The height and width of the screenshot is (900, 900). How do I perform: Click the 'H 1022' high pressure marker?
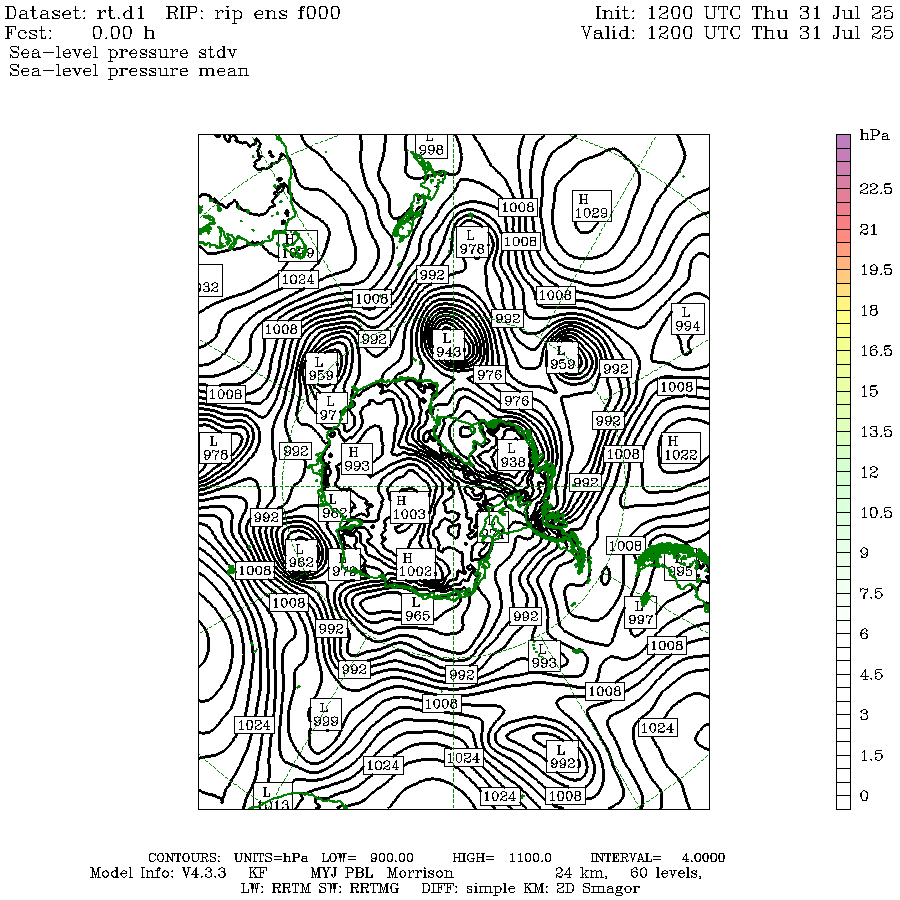coord(680,448)
